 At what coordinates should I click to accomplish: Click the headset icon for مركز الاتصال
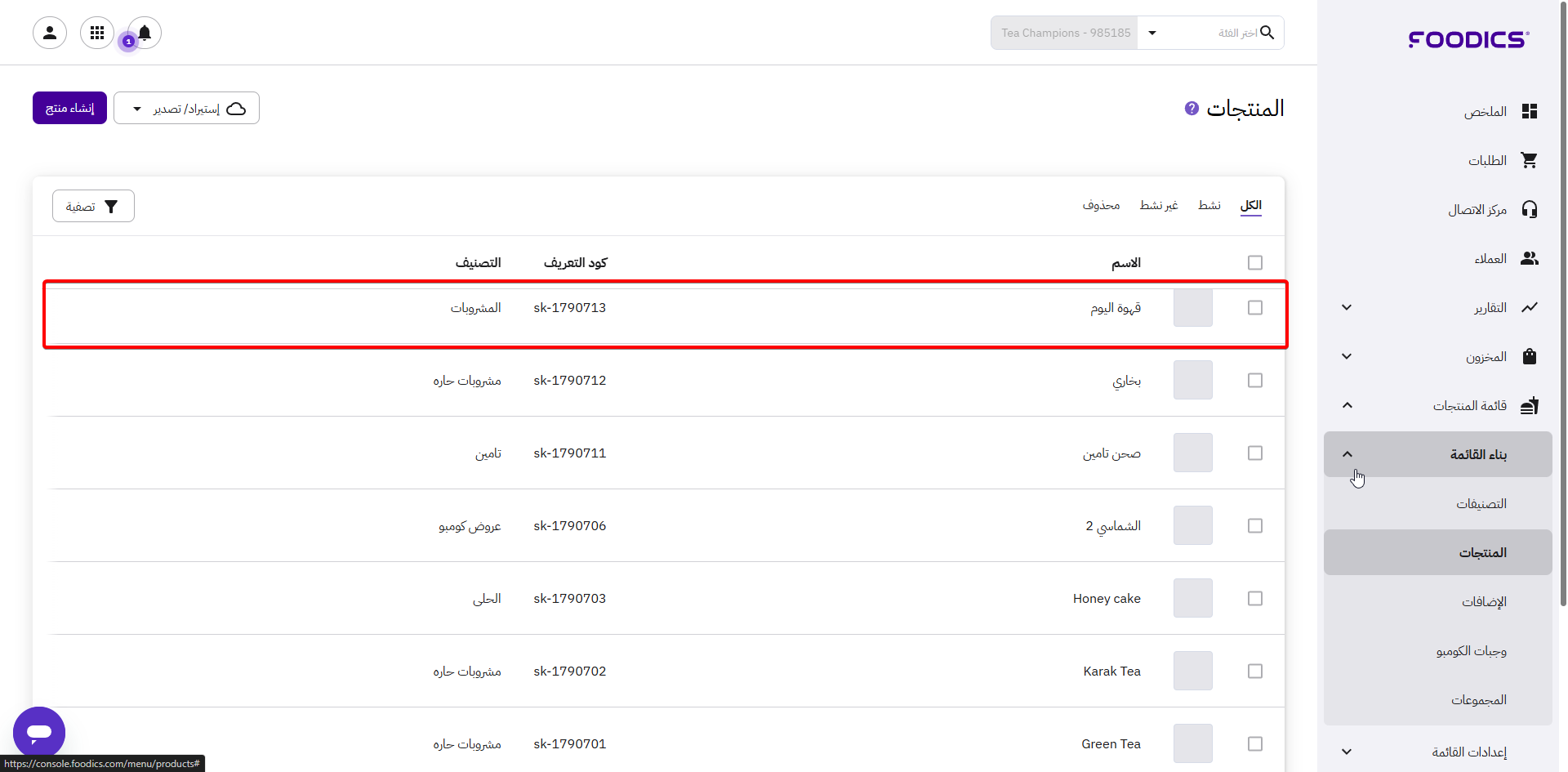click(1529, 210)
